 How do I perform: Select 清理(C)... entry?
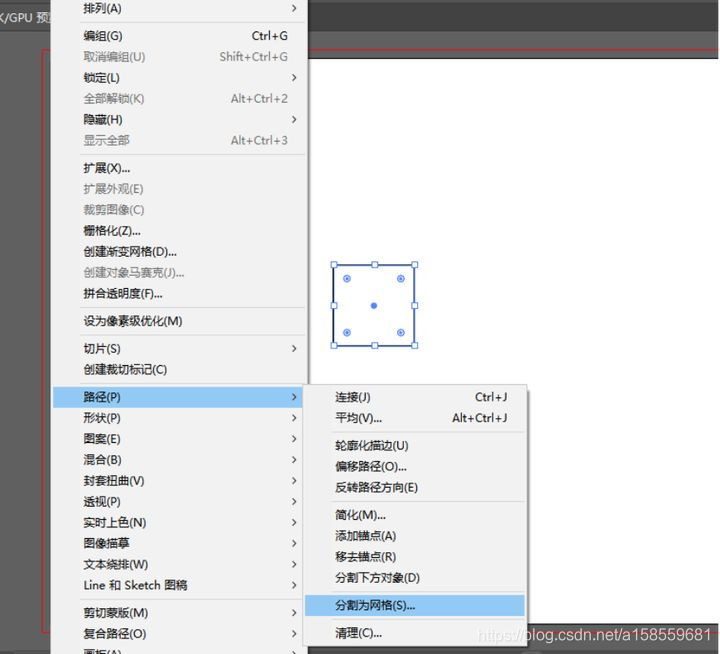(415, 633)
